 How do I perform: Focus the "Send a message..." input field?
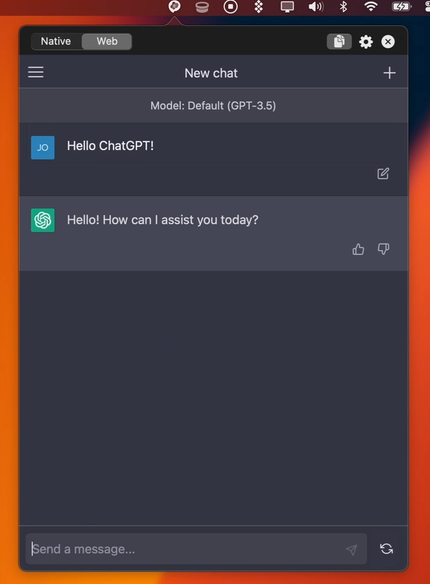(188, 549)
